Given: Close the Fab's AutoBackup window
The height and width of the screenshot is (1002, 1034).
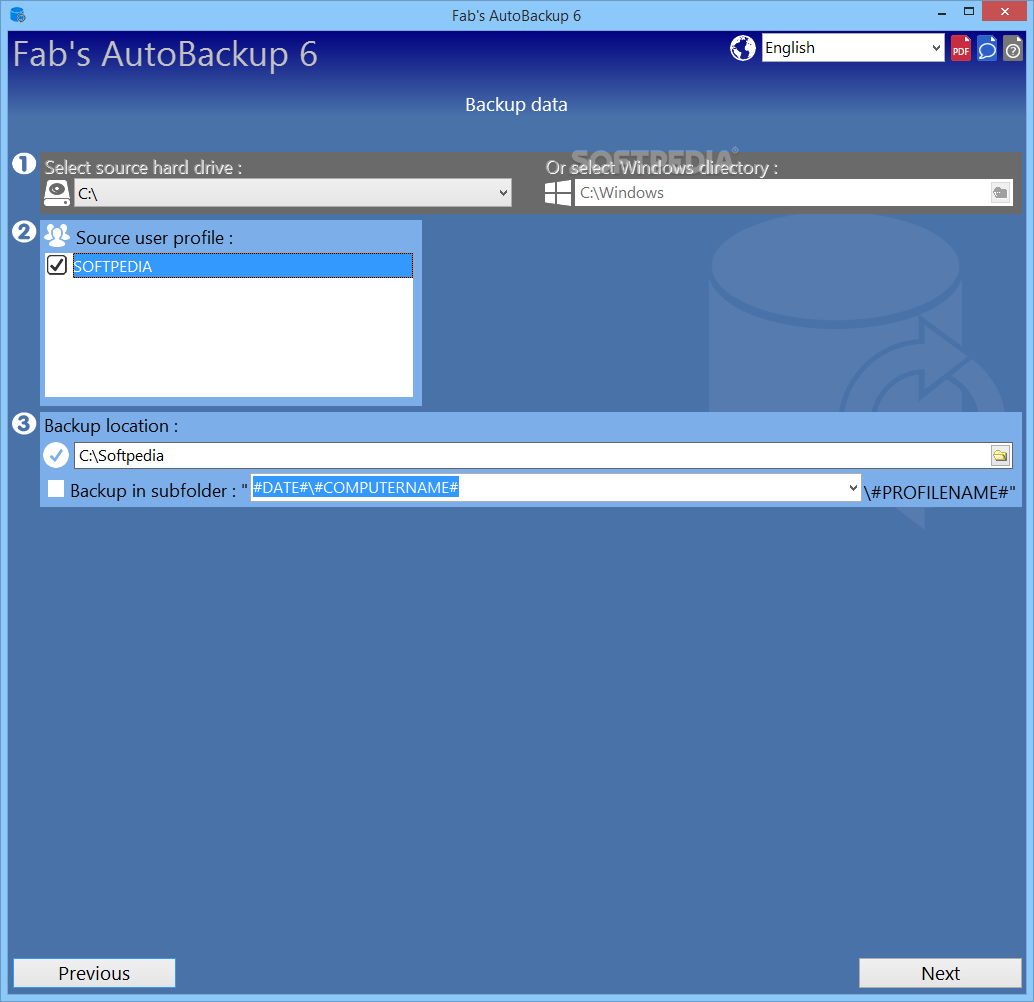Looking at the screenshot, I should [x=1004, y=11].
